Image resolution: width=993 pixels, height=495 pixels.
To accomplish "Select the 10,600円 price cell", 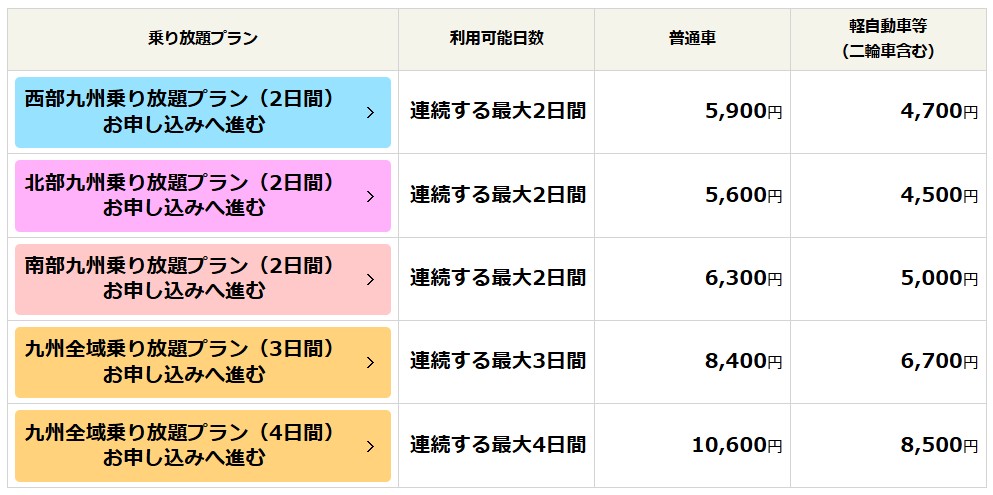I will pyautogui.click(x=737, y=445).
